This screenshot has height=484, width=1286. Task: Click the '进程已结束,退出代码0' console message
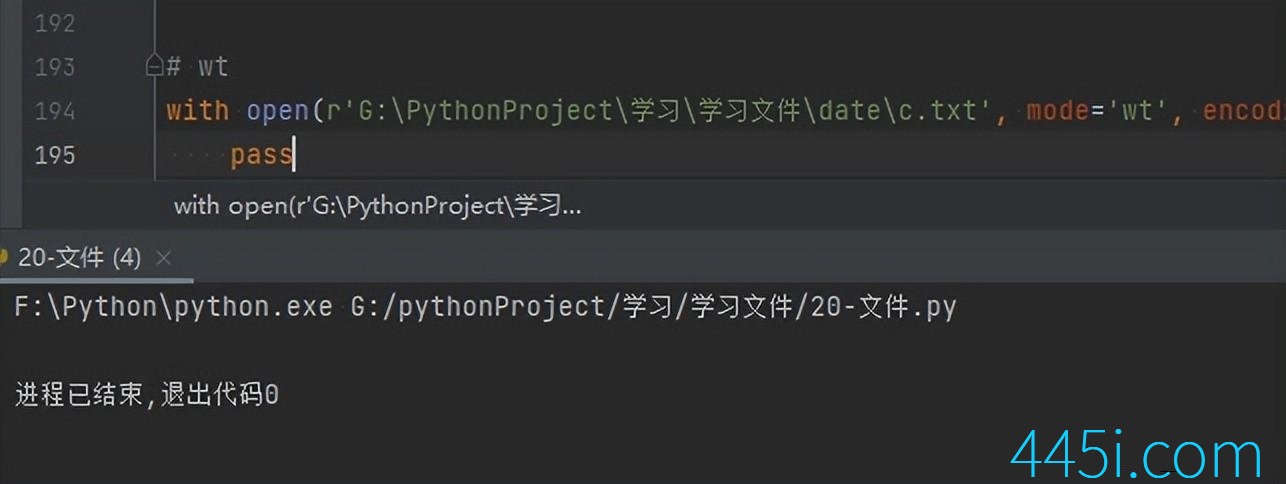coord(147,395)
